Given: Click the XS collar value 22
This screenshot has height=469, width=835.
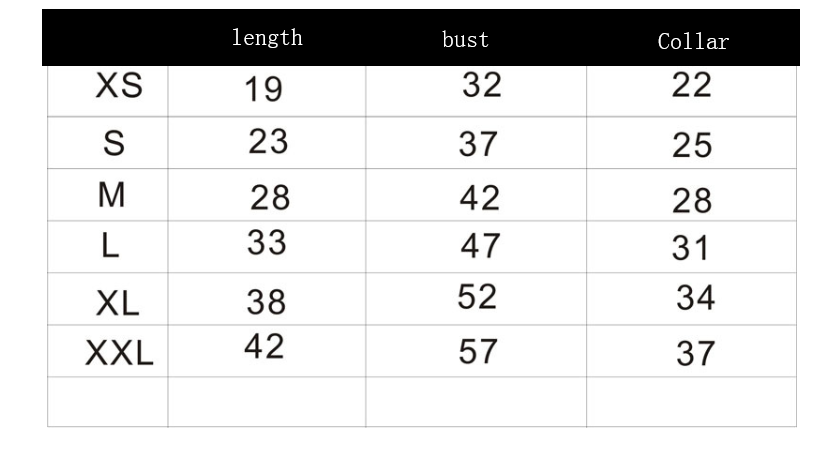Looking at the screenshot, I should (x=691, y=86).
